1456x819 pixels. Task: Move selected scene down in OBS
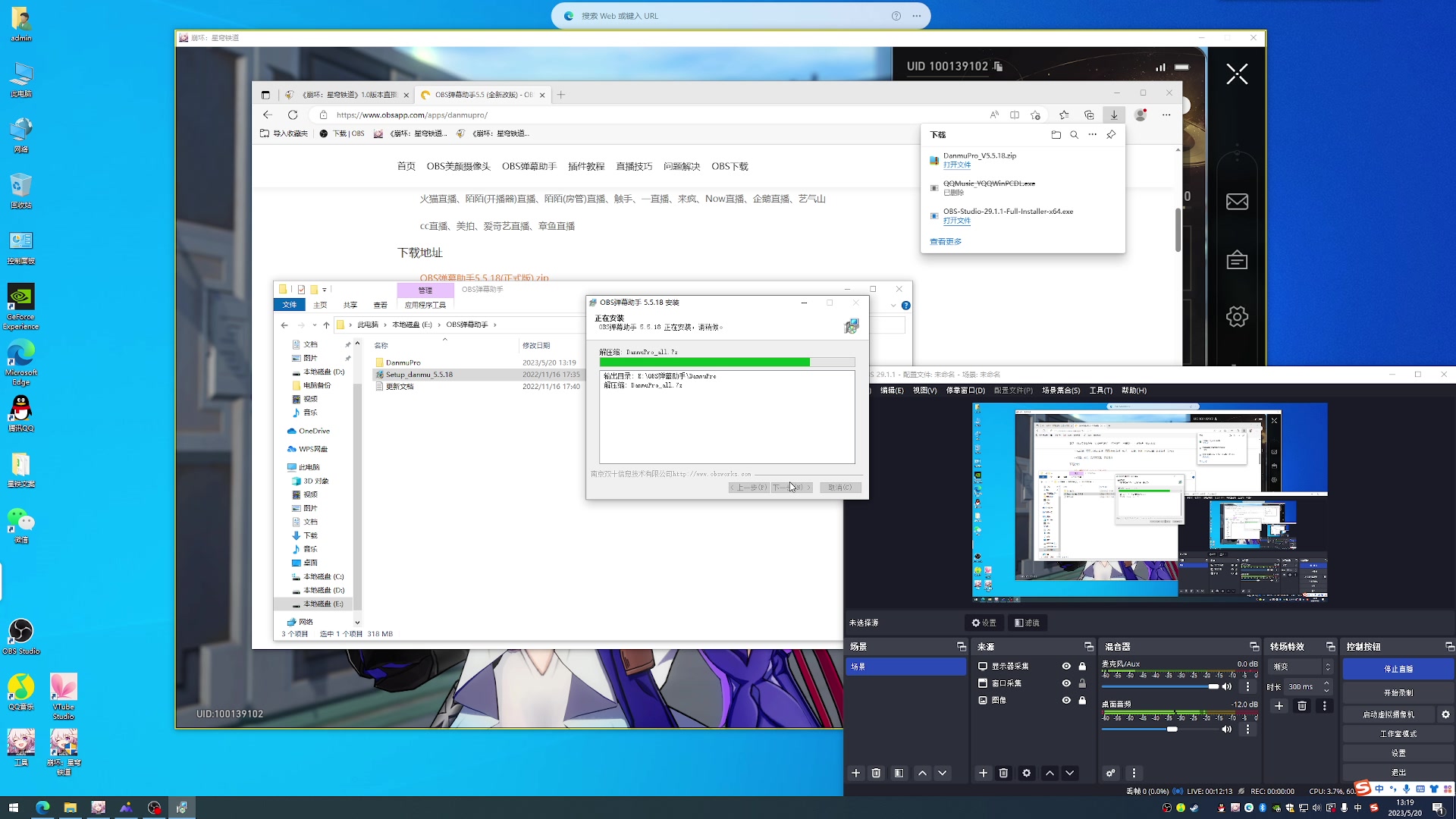(x=943, y=773)
